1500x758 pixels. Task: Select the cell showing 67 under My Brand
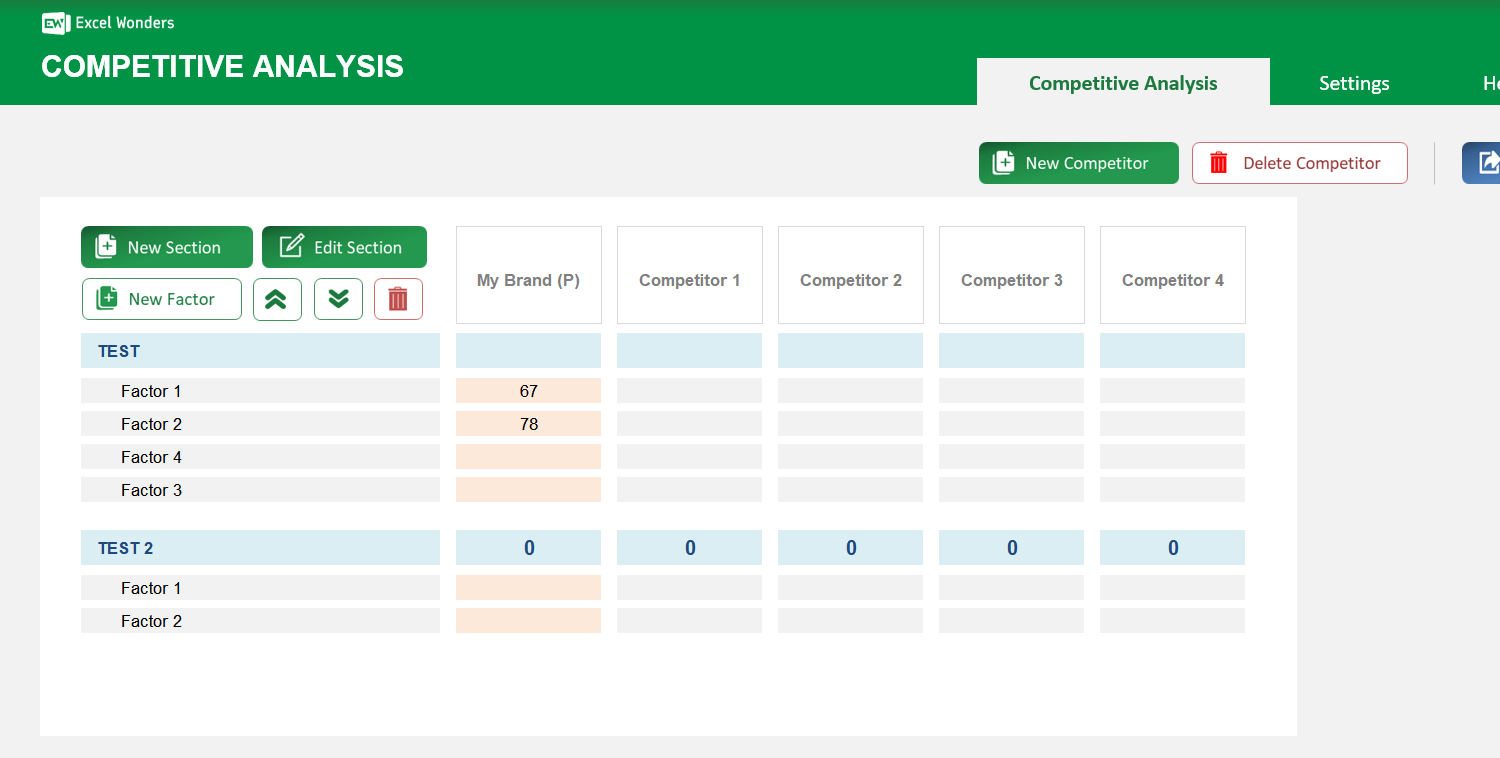click(528, 390)
